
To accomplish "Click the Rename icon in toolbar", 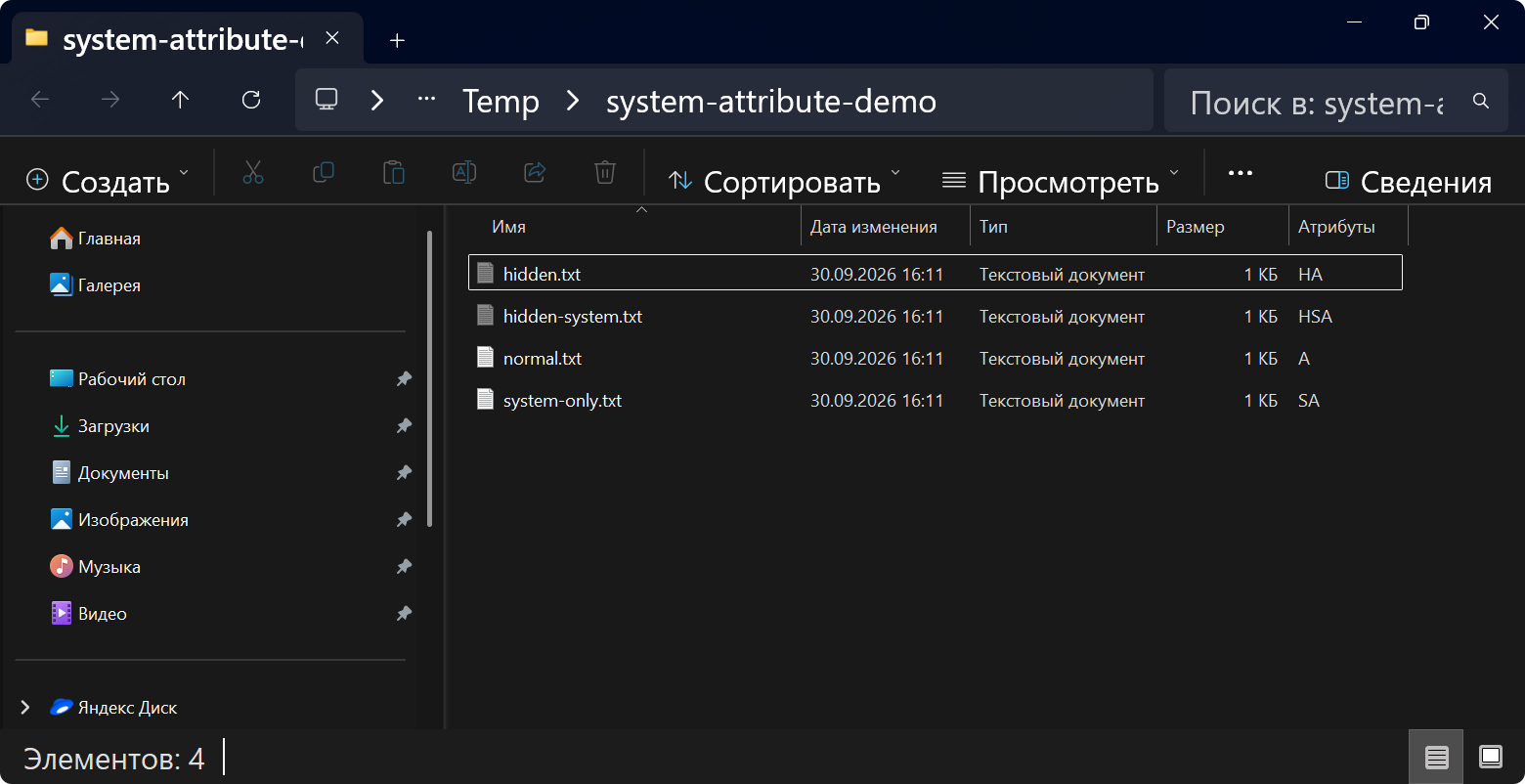I will point(464,173).
